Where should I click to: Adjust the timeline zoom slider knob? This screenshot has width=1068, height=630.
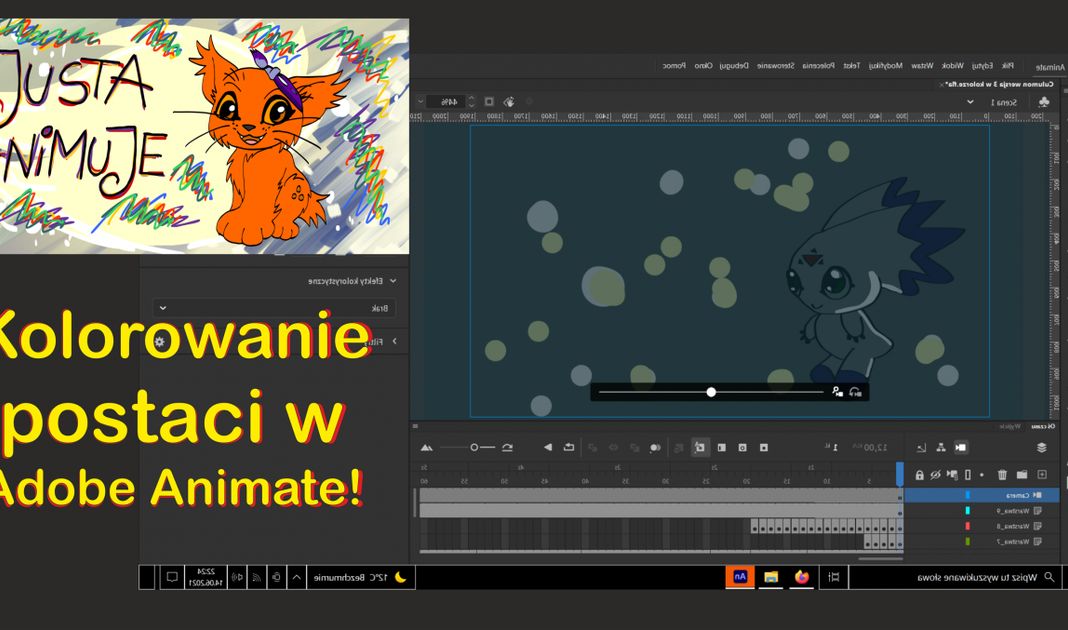(x=474, y=447)
